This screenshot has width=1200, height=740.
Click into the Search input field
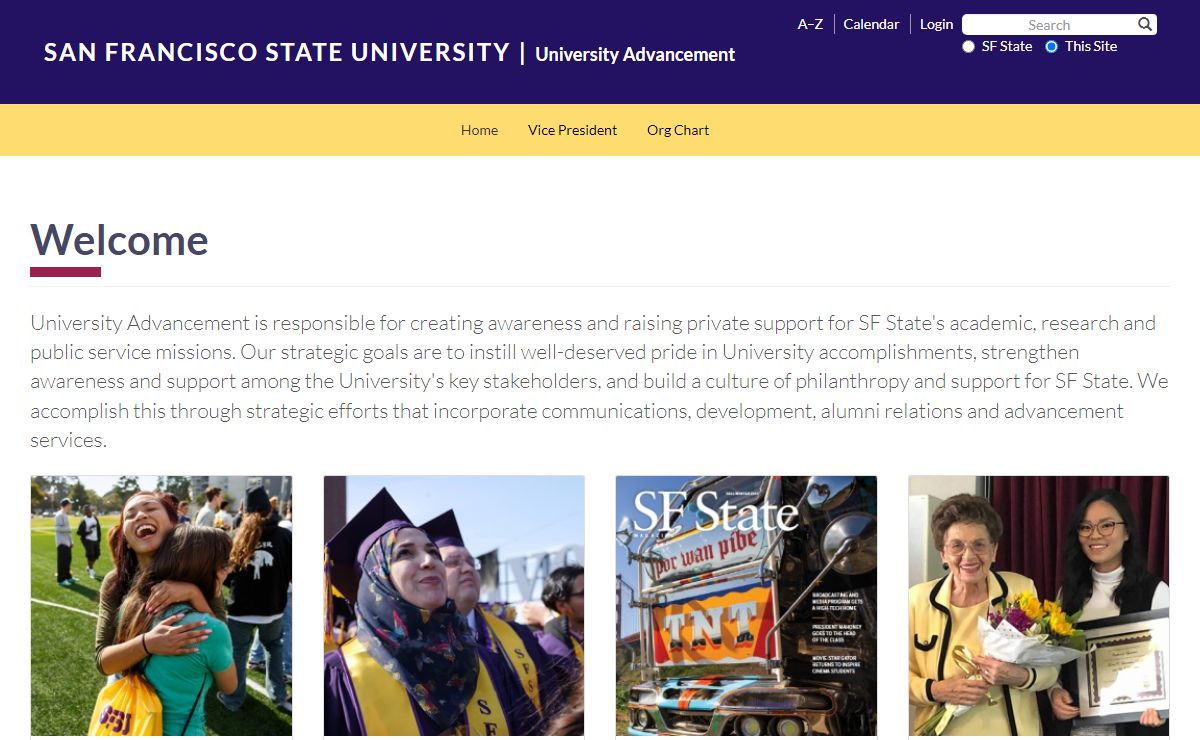coord(1048,25)
